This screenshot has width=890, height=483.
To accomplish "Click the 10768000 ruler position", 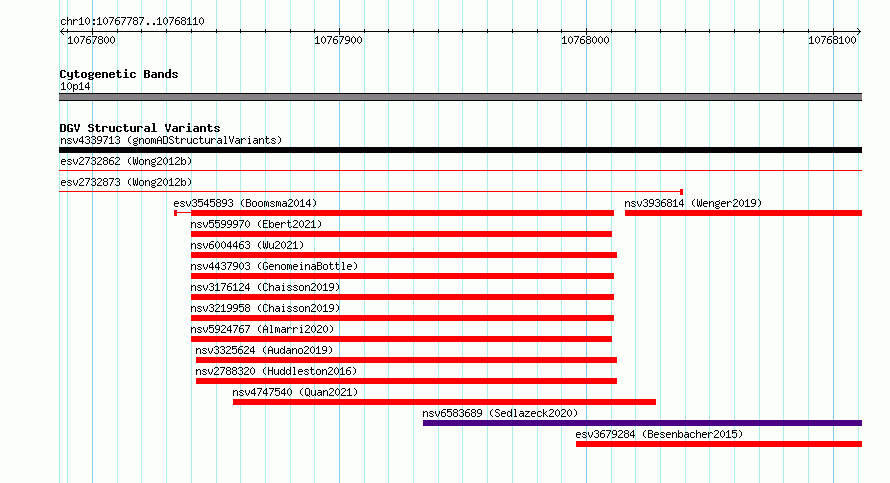I will pyautogui.click(x=585, y=40).
